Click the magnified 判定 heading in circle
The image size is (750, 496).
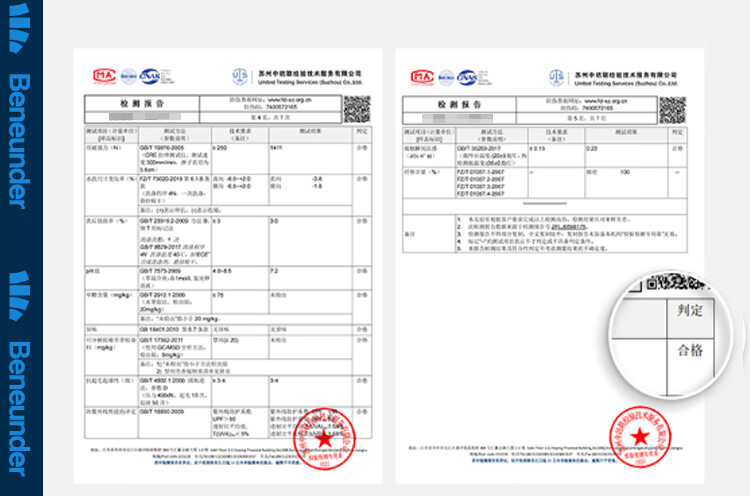point(690,310)
